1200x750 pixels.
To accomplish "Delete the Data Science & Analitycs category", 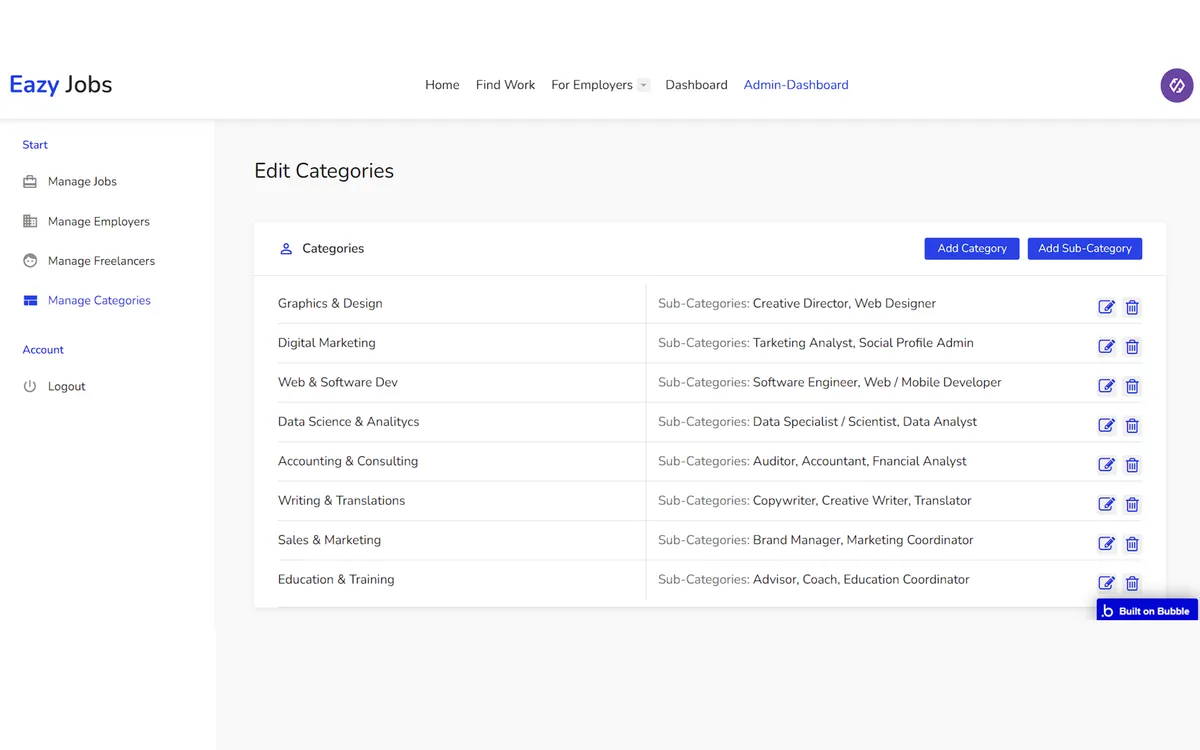I will 1132,425.
